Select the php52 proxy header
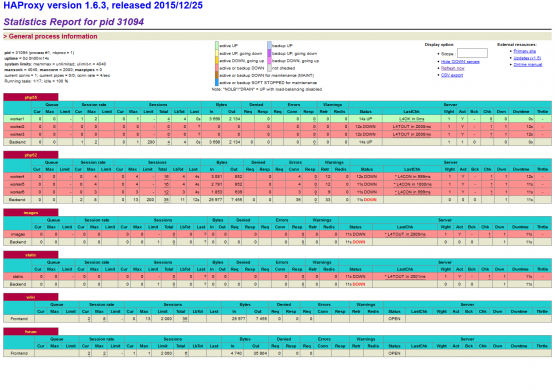This screenshot has width=555, height=390. [x=31, y=155]
